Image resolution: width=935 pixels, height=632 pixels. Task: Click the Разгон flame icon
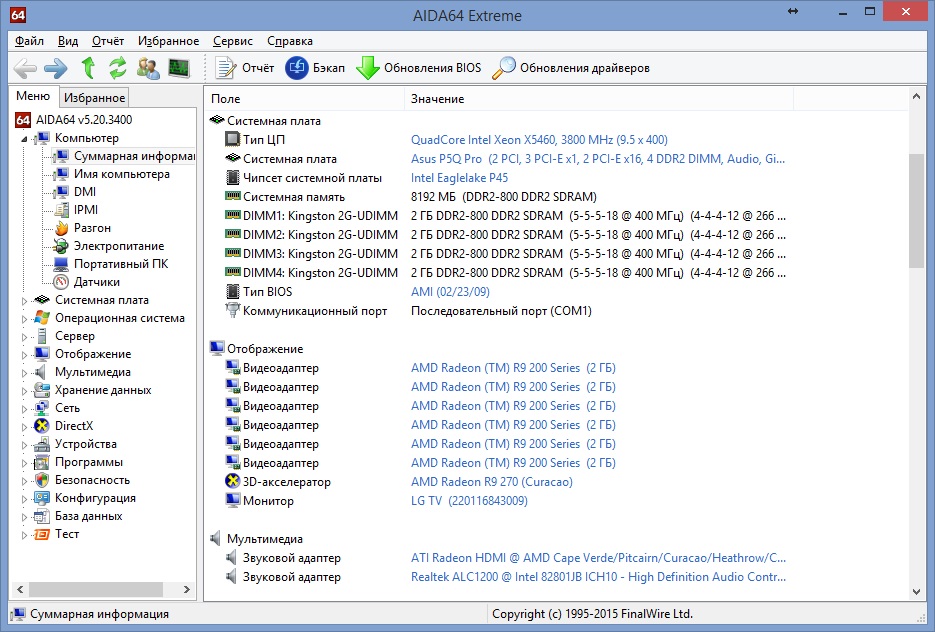coord(61,228)
